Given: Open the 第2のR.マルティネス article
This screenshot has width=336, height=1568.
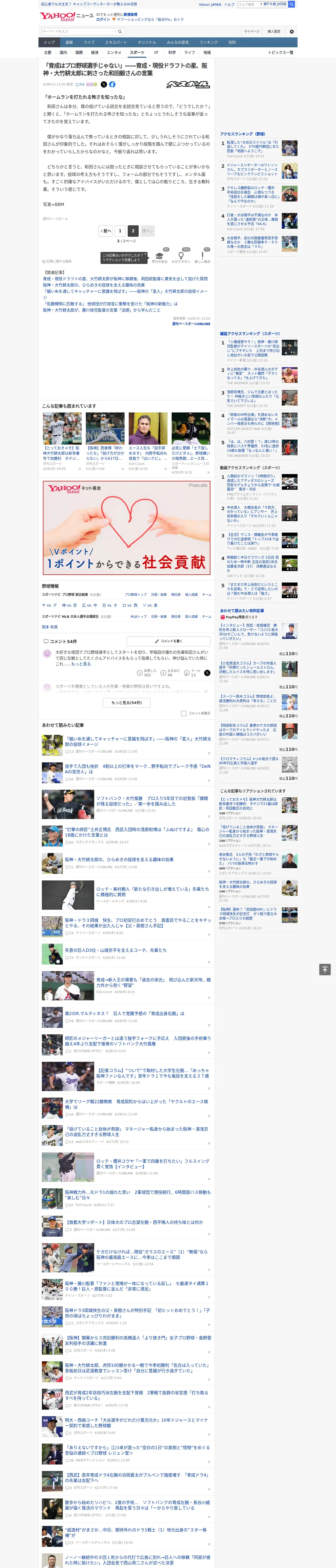Looking at the screenshot, I should click(x=124, y=1013).
